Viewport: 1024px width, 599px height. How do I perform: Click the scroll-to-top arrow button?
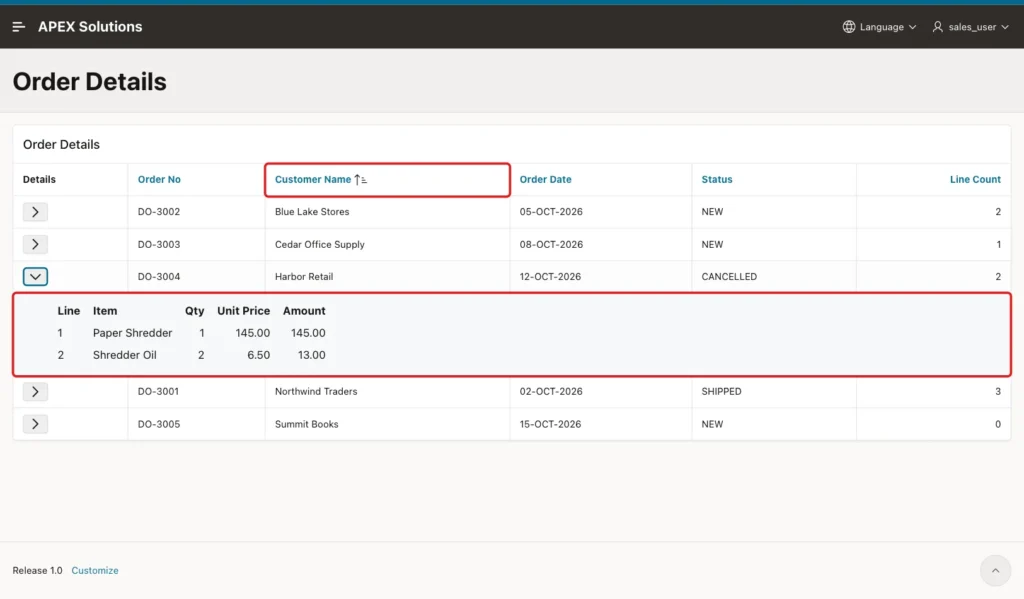[x=995, y=570]
